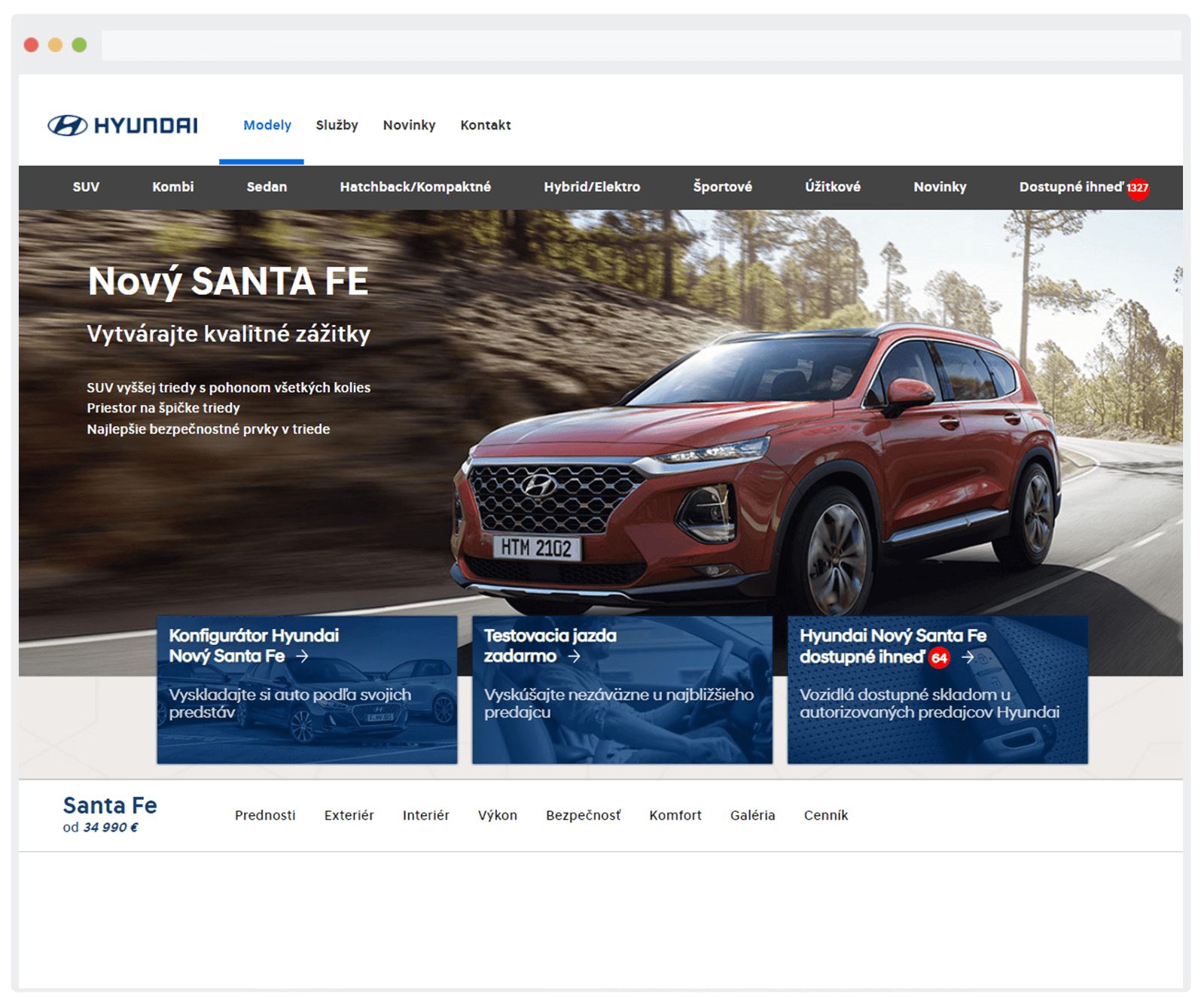The image size is (1204, 1007).
Task: Select the SUV category
Action: click(x=86, y=187)
